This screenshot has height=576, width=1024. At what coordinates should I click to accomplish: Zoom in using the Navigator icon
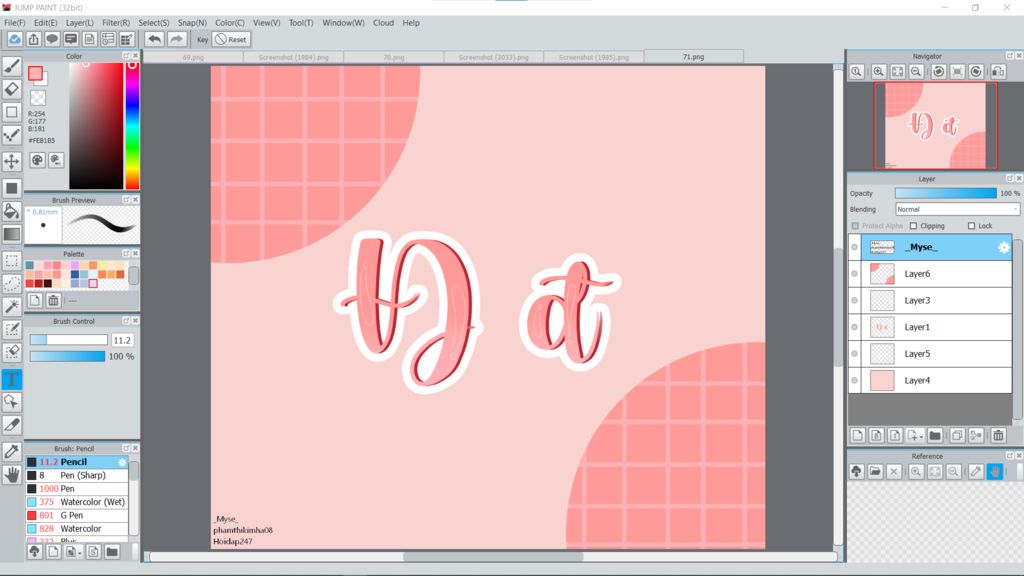coord(878,72)
